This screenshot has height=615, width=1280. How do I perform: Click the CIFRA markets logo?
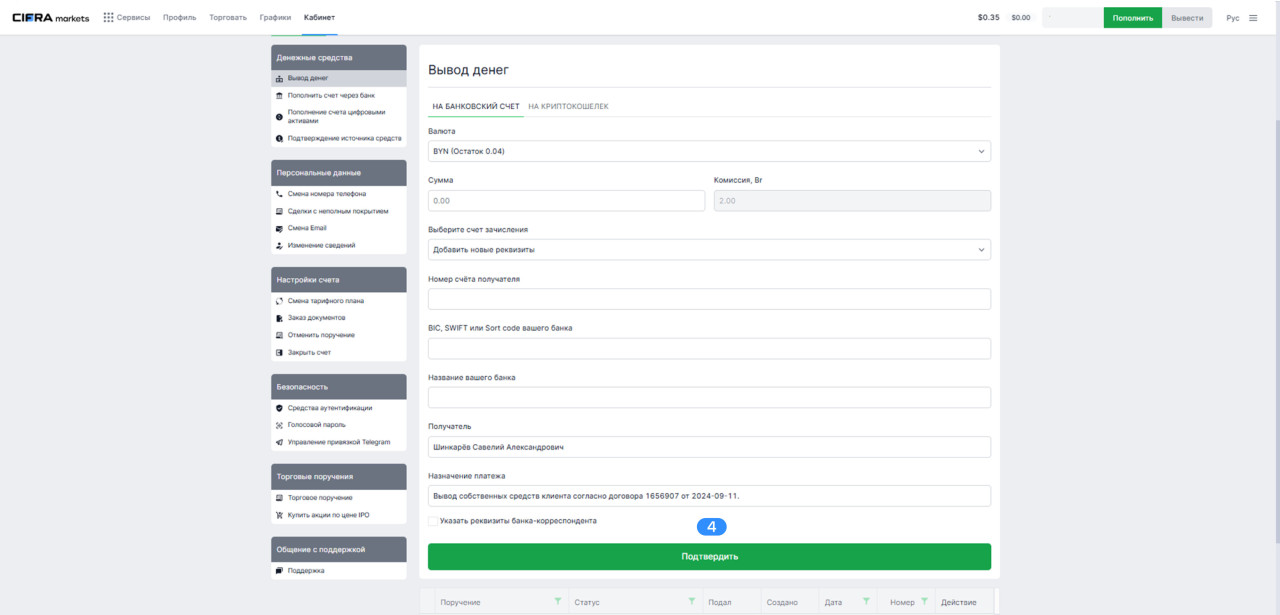pyautogui.click(x=50, y=18)
